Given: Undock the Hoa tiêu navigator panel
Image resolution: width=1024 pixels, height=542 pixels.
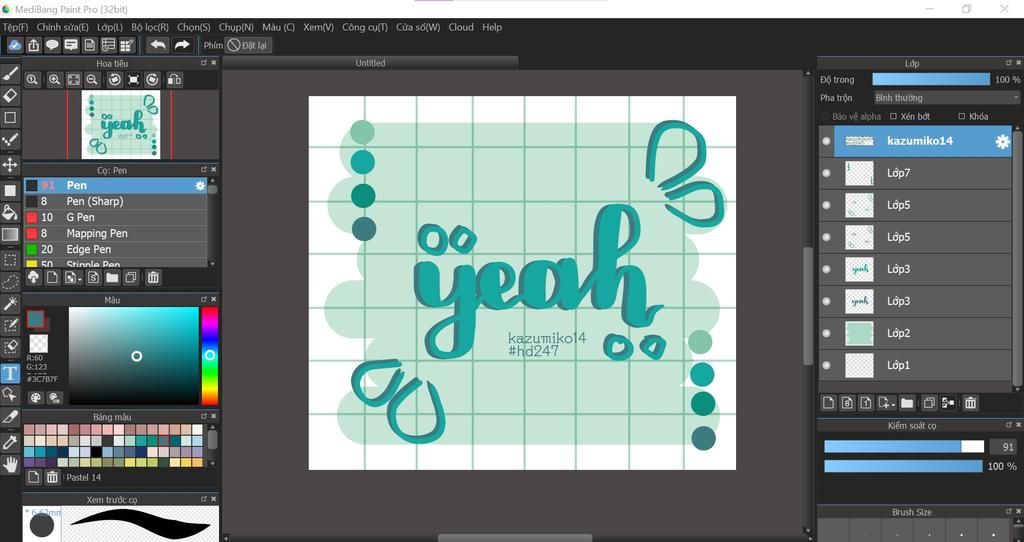Looking at the screenshot, I should tap(204, 63).
